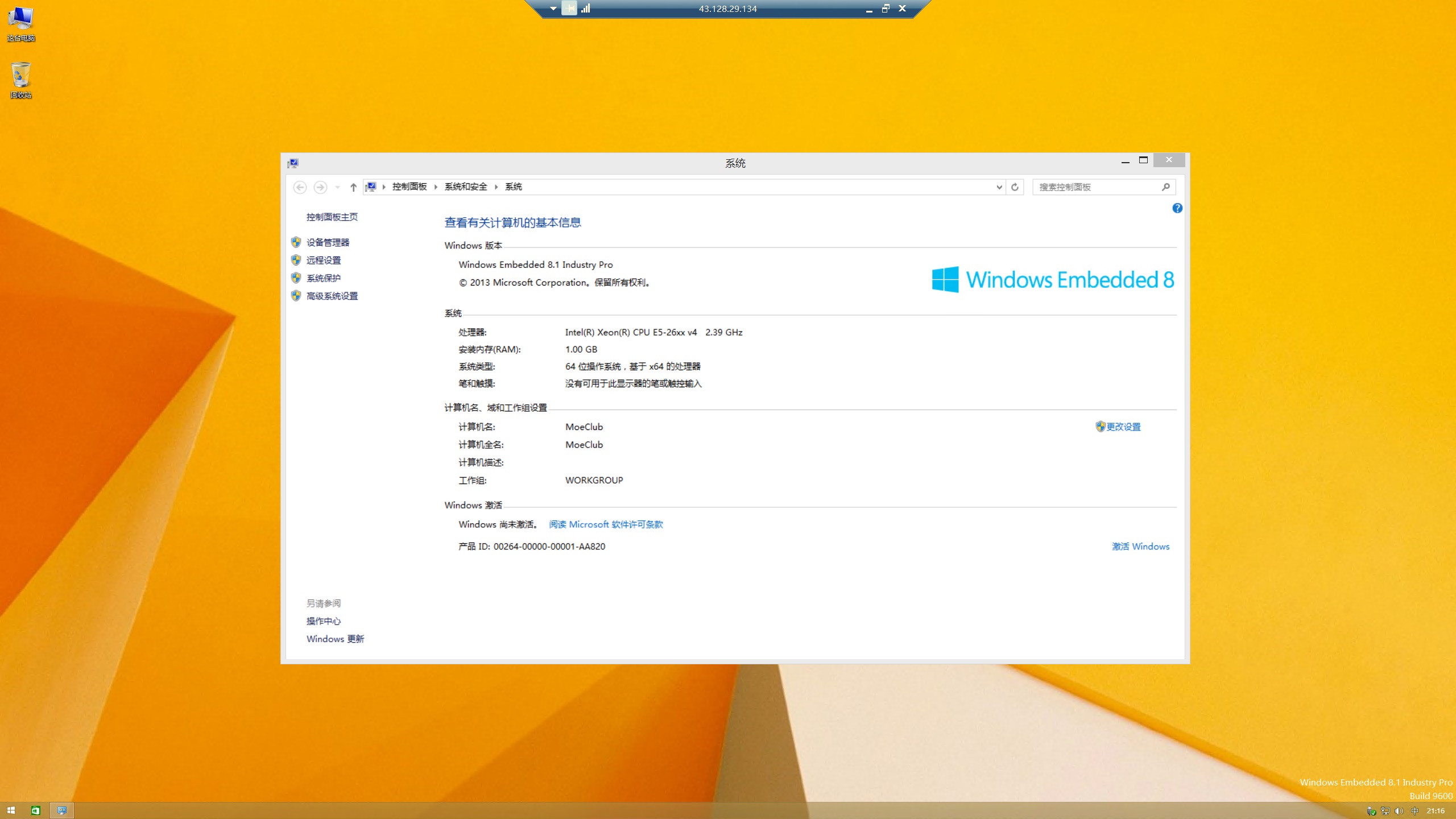This screenshot has width=1456, height=819.
Task: Click the shield icon beside 高级系统设置
Action: [x=296, y=296]
